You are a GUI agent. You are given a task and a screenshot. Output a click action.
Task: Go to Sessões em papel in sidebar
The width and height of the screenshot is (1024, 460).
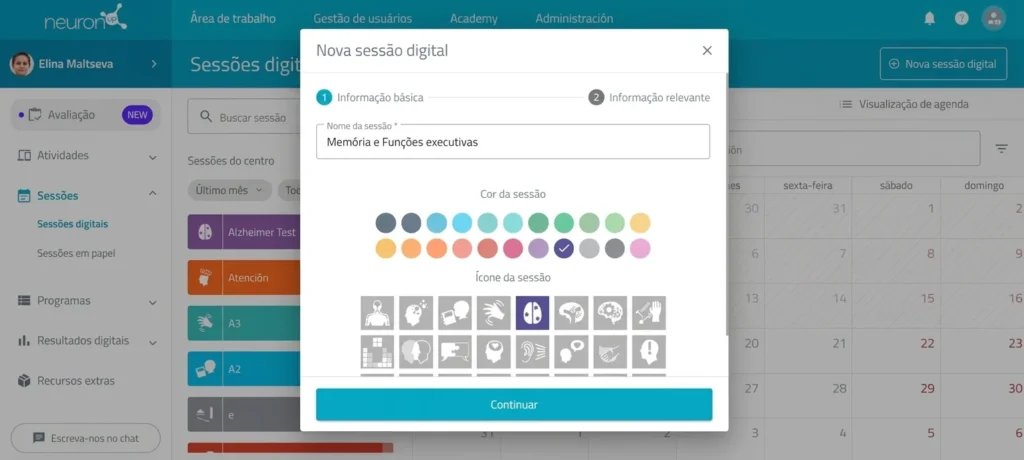point(76,254)
